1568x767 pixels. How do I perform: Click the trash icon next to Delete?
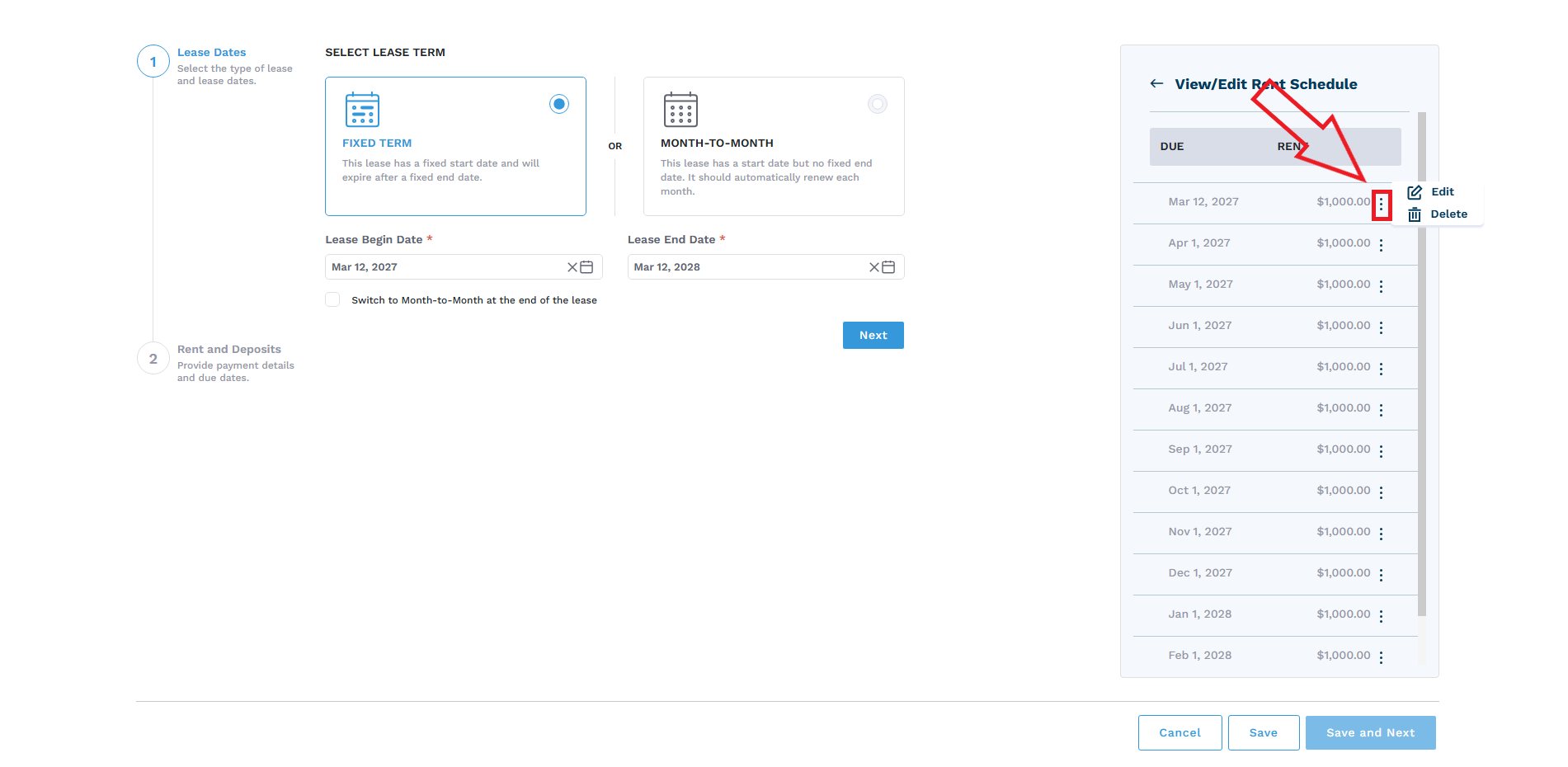pyautogui.click(x=1415, y=214)
